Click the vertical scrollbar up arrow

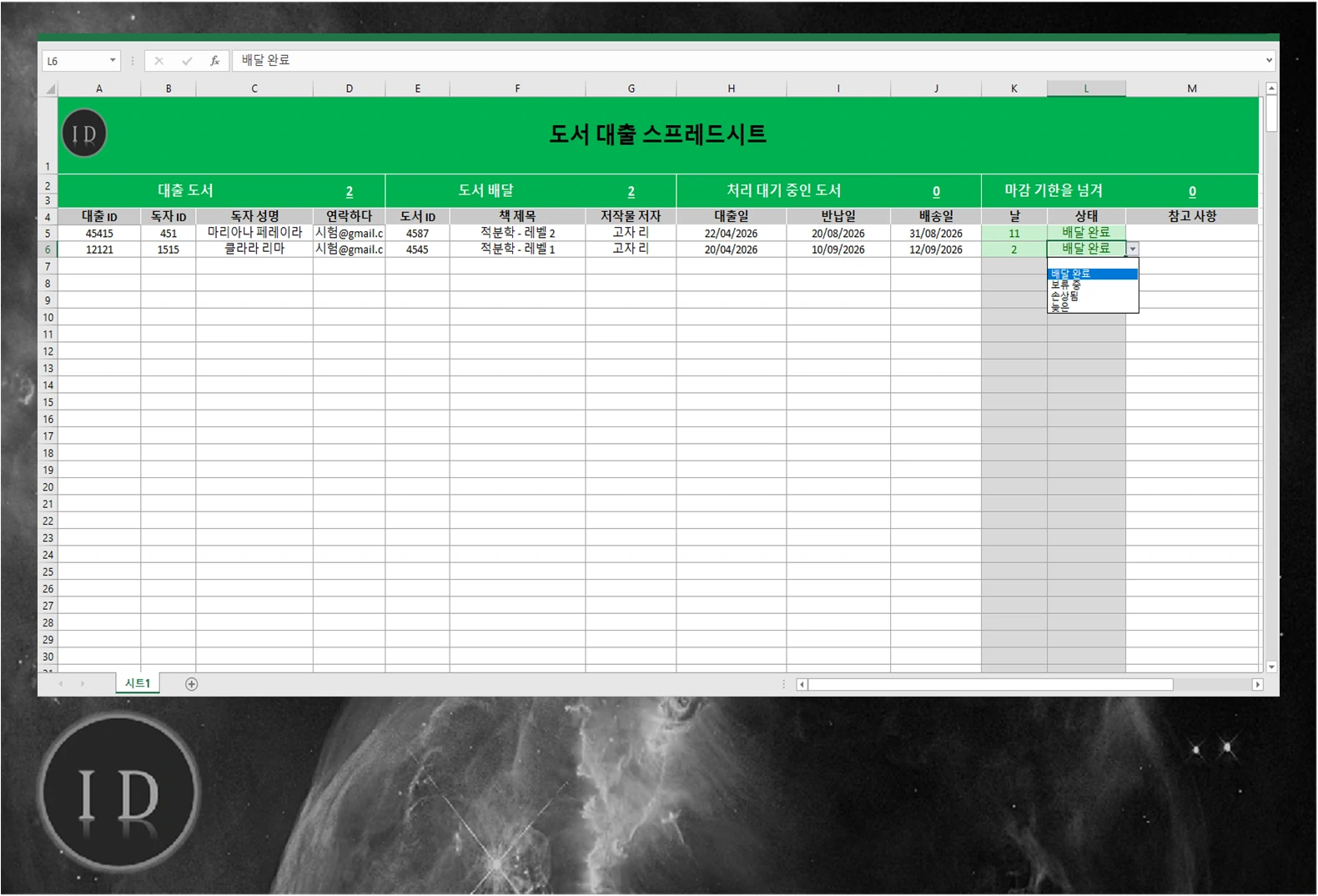[x=1271, y=88]
